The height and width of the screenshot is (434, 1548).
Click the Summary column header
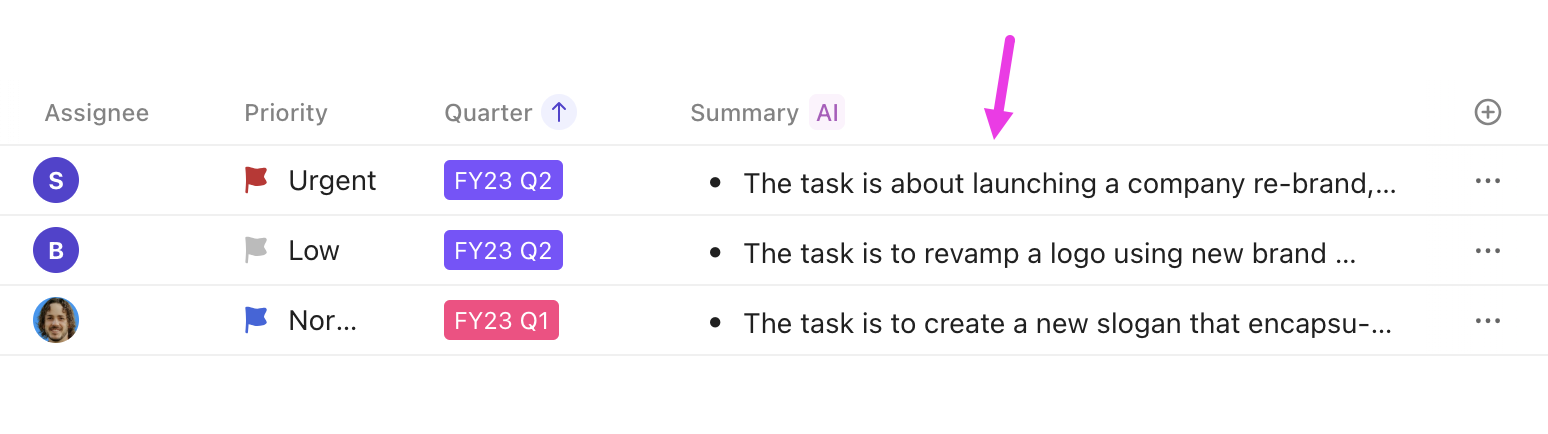(x=744, y=113)
